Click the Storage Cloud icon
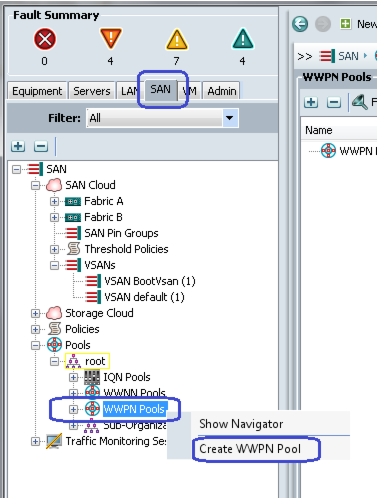 (54, 313)
